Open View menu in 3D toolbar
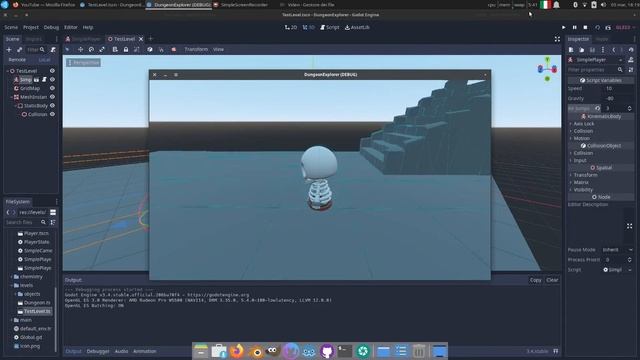 [218, 49]
